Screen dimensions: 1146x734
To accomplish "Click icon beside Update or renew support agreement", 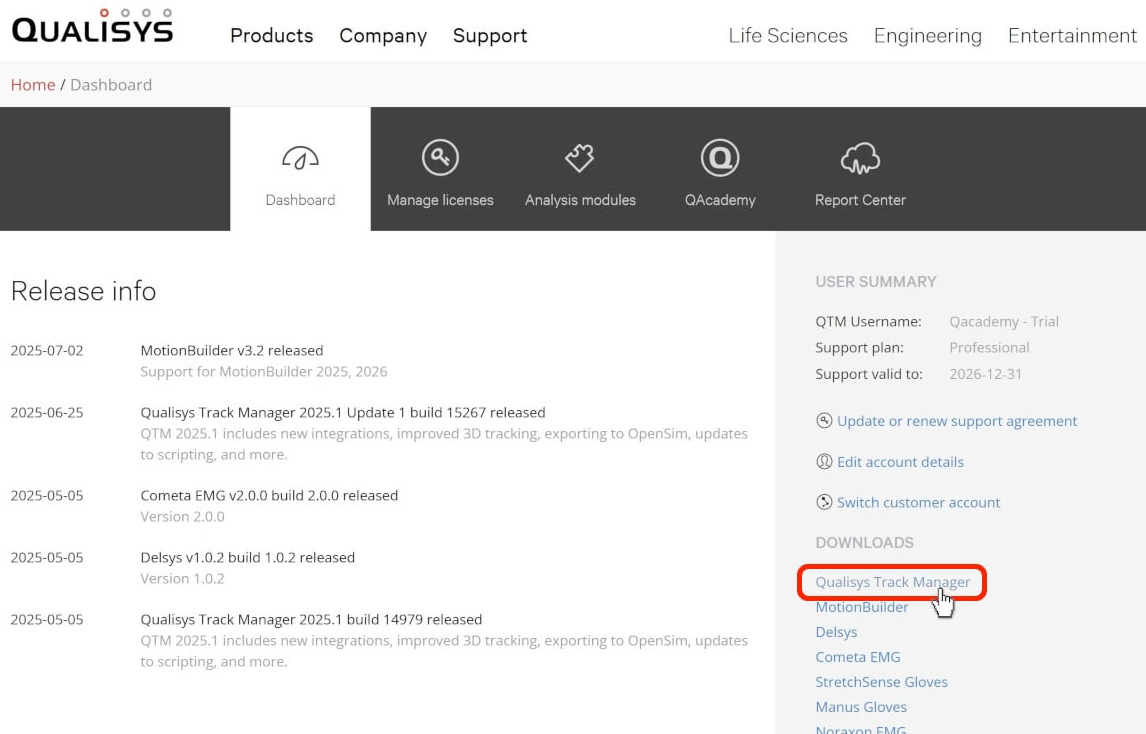I will coord(824,421).
